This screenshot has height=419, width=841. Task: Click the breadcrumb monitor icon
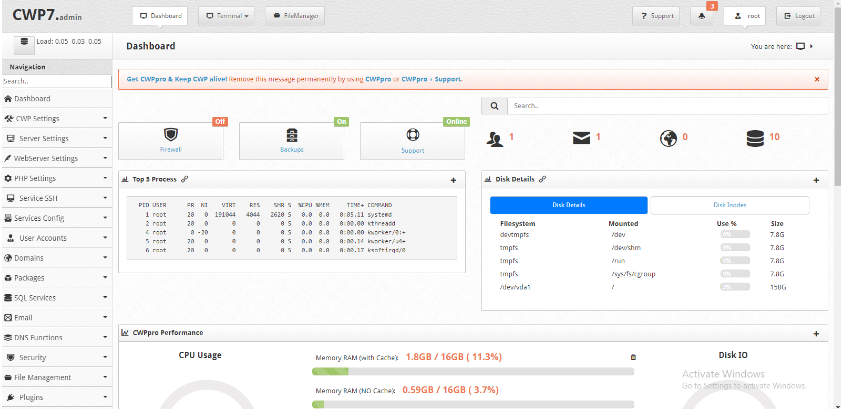pyautogui.click(x=800, y=47)
